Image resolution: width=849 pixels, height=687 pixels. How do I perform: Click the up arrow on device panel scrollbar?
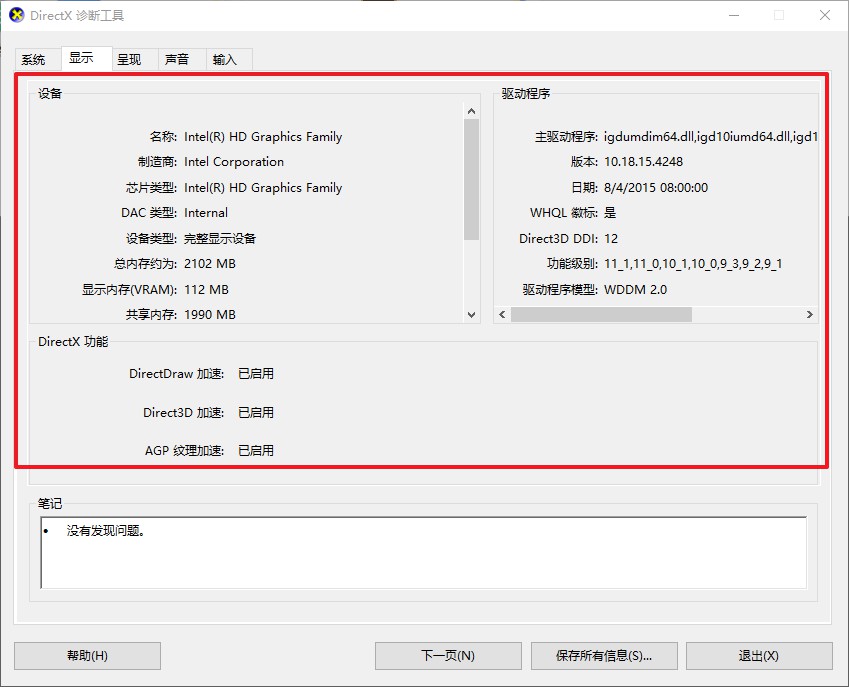470,109
